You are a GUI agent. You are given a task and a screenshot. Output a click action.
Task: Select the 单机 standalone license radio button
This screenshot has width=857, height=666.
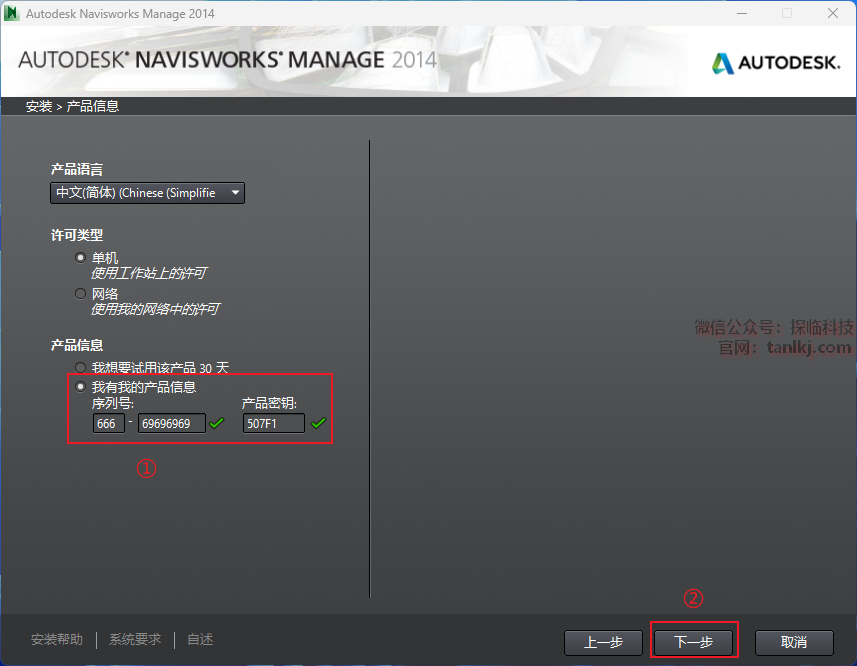80,257
